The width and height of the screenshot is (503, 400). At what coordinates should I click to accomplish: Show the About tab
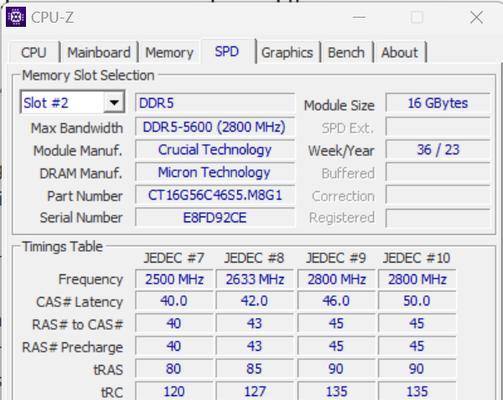[x=399, y=52]
